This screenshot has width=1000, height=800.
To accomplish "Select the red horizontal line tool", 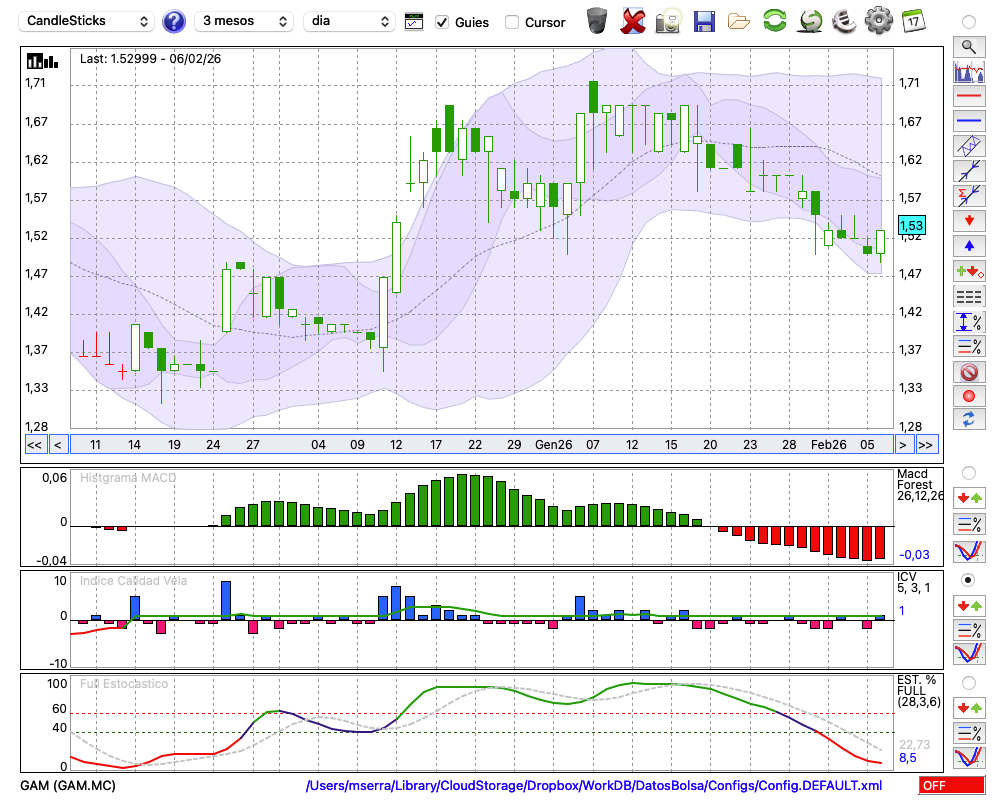I will point(968,97).
